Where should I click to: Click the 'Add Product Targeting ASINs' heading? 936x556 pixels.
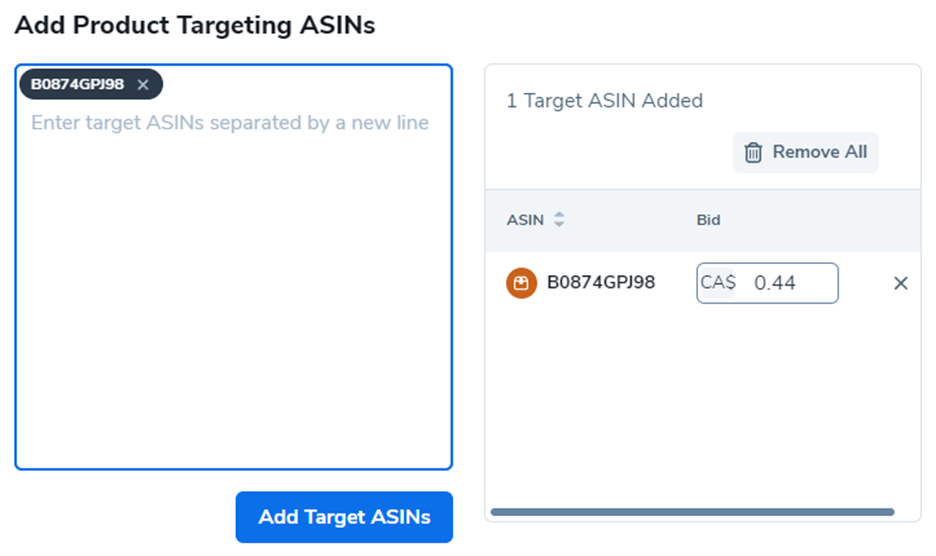[195, 26]
